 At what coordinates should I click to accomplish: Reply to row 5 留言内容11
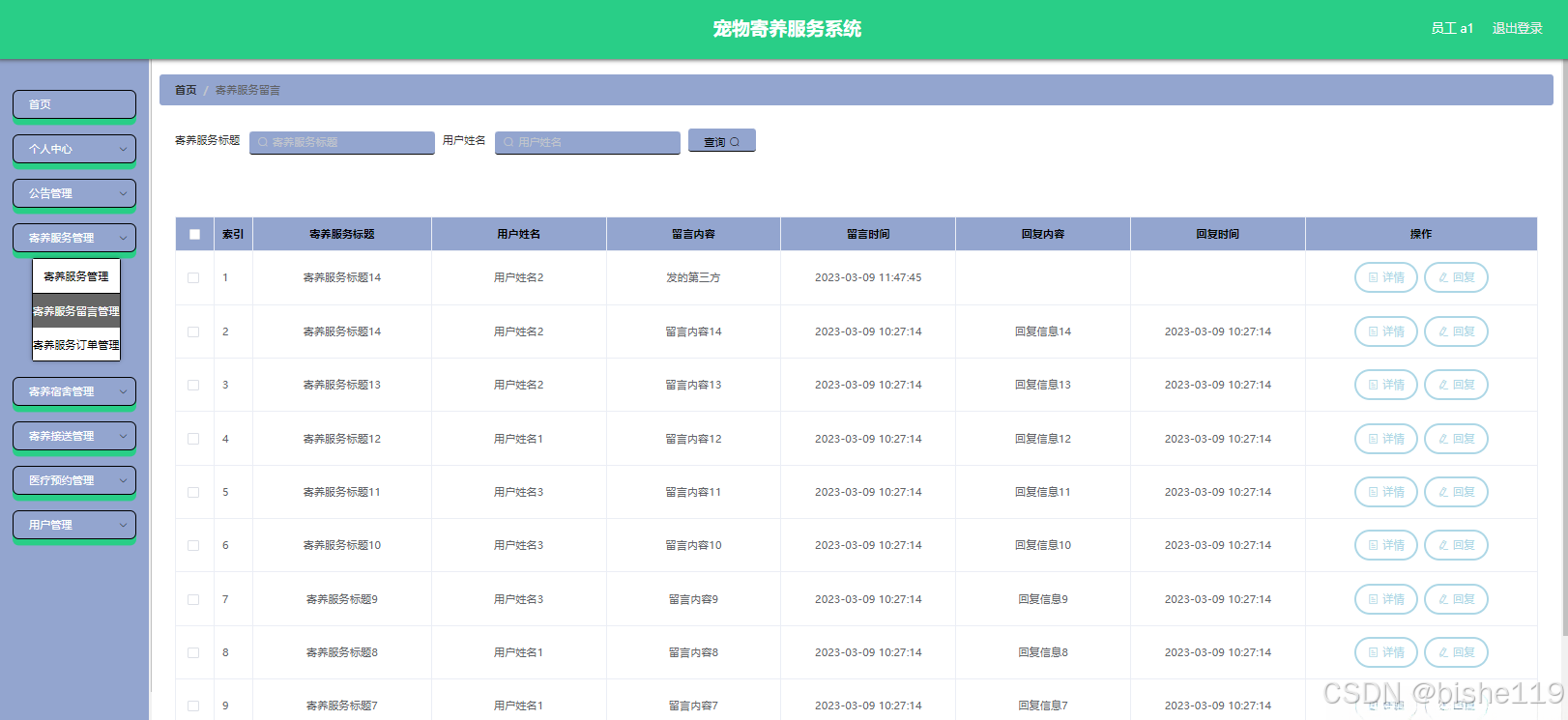click(x=1456, y=492)
